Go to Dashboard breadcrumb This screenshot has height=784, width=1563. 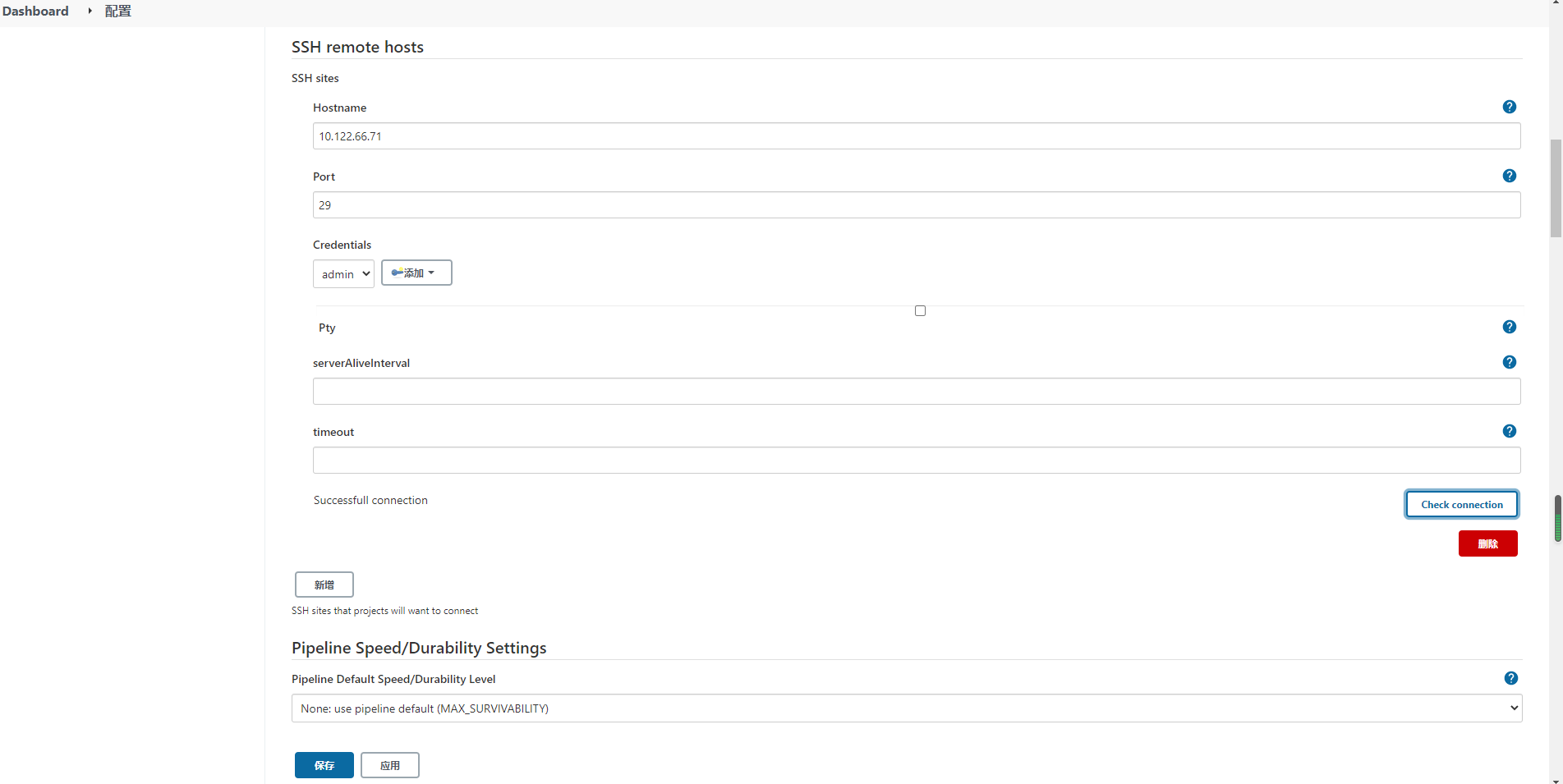[35, 11]
